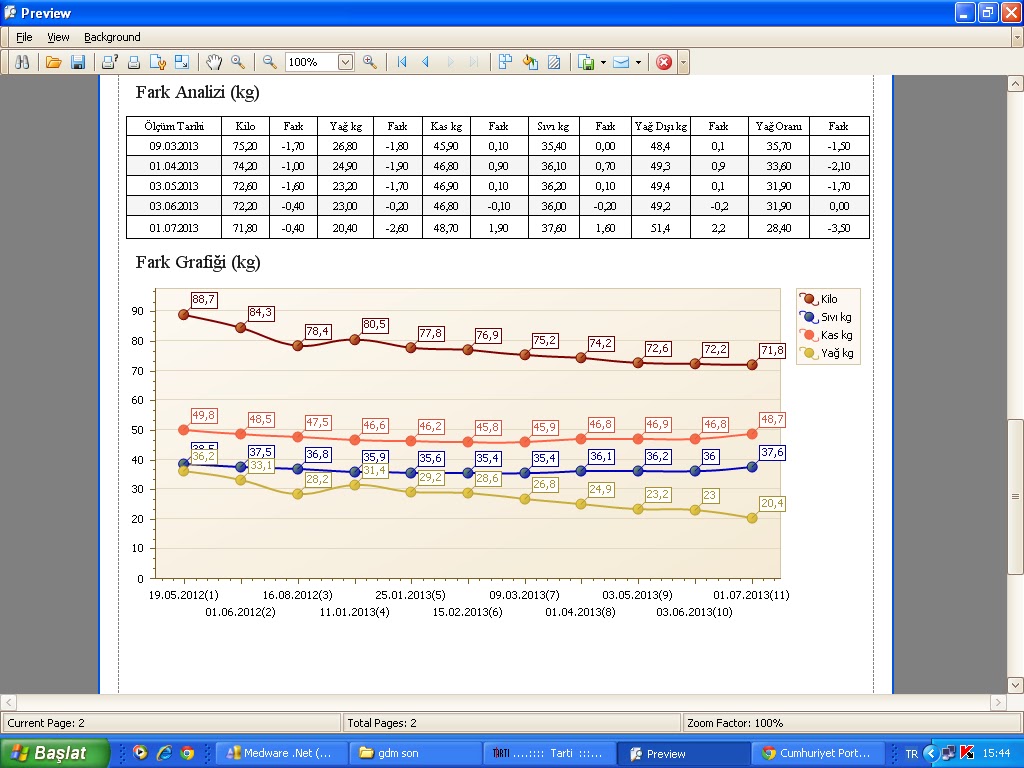Screen dimensions: 1024x768
Task: Expand the hidden system tray icons arrow
Action: [931, 753]
